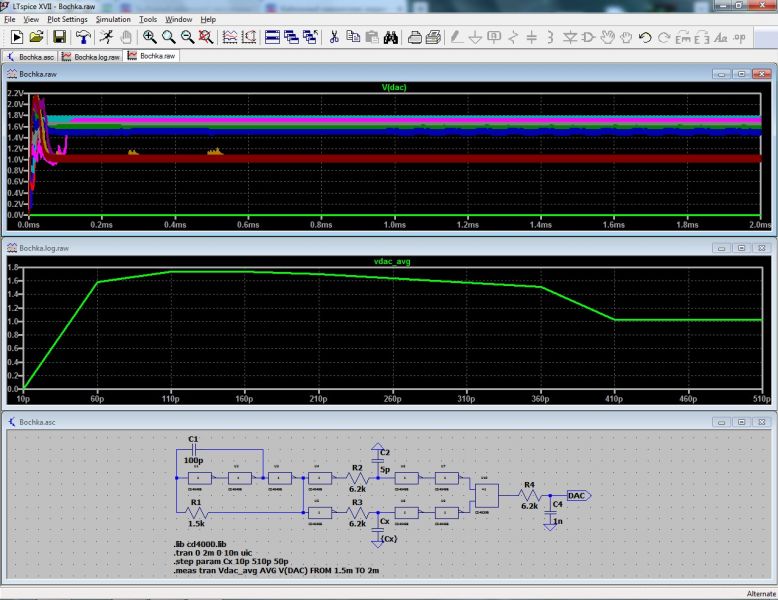Click the Find binoculars icon
Image resolution: width=778 pixels, height=600 pixels.
coord(392,37)
